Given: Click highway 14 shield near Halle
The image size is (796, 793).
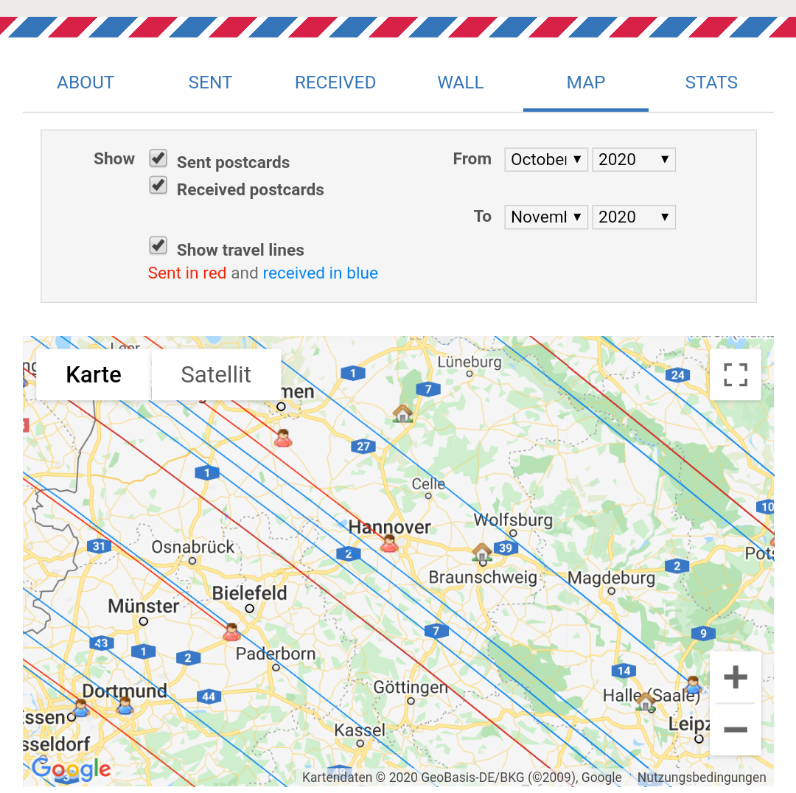Looking at the screenshot, I should tap(624, 671).
